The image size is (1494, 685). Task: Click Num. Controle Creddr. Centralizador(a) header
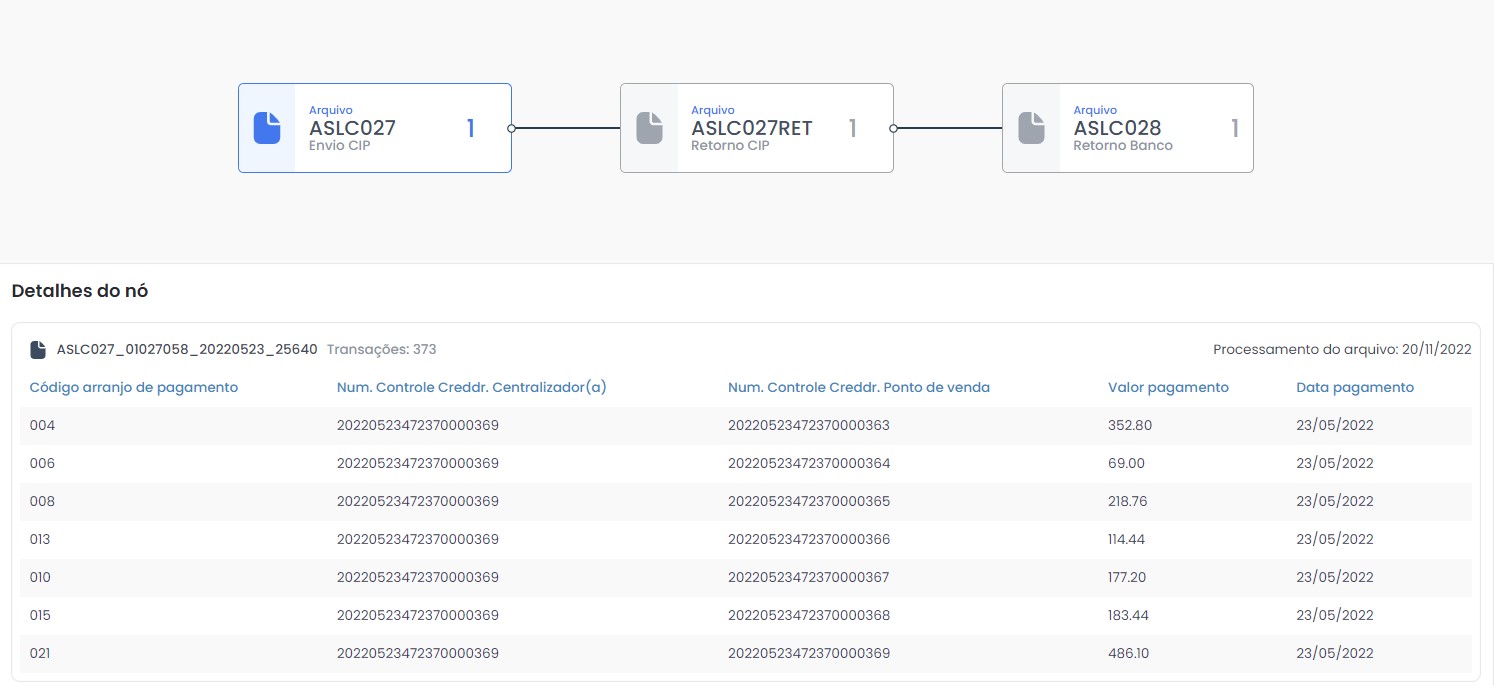click(x=471, y=387)
